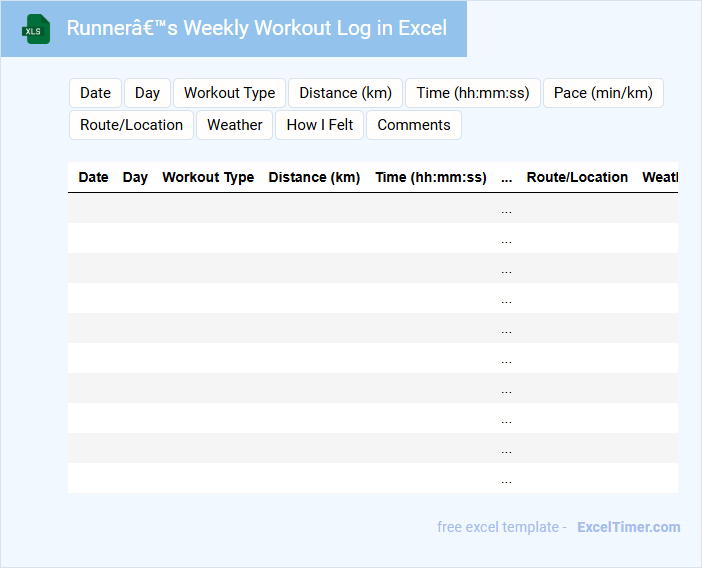The width and height of the screenshot is (702, 568).
Task: Click the Workout Type tag
Action: point(229,93)
